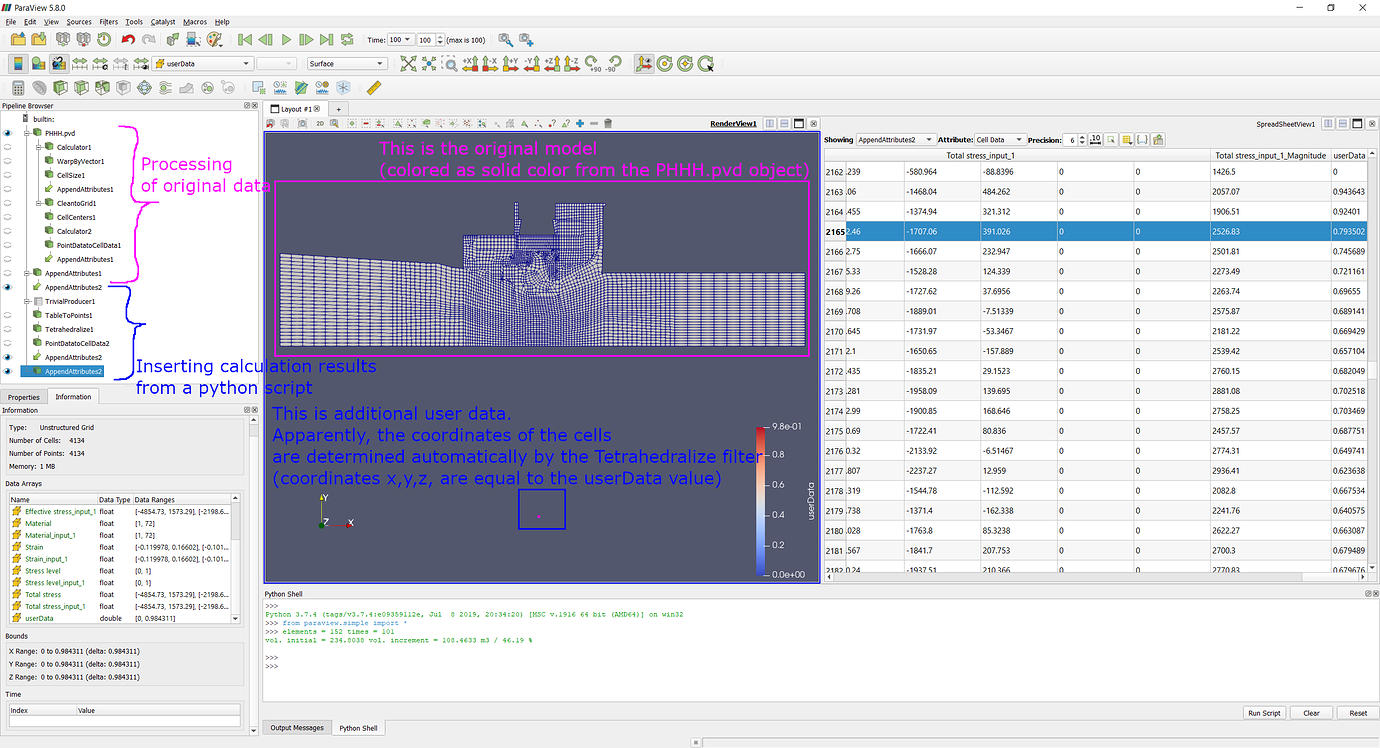This screenshot has width=1380, height=748.
Task: Click the Precision stepper field
Action: (1076, 140)
